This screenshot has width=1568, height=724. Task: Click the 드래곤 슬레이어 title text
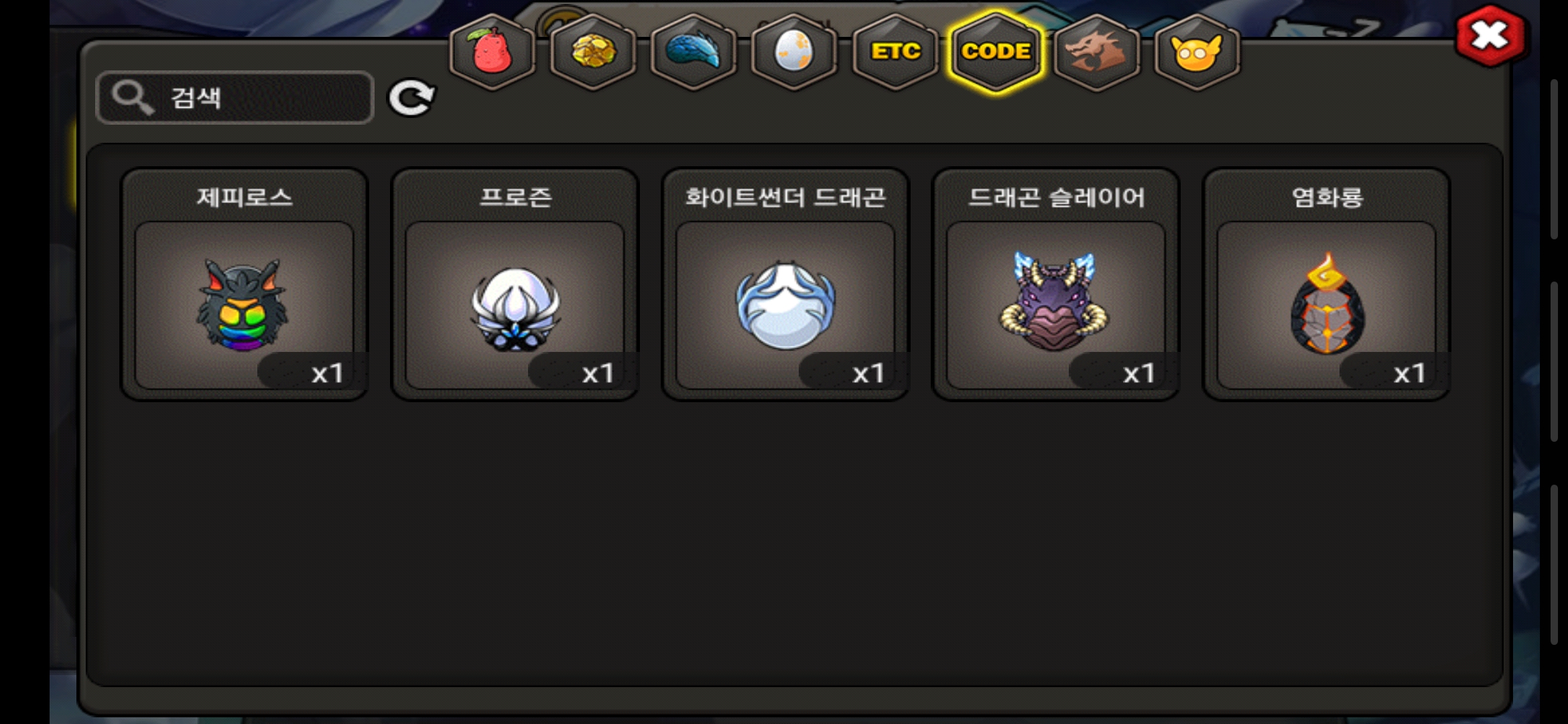click(1057, 197)
